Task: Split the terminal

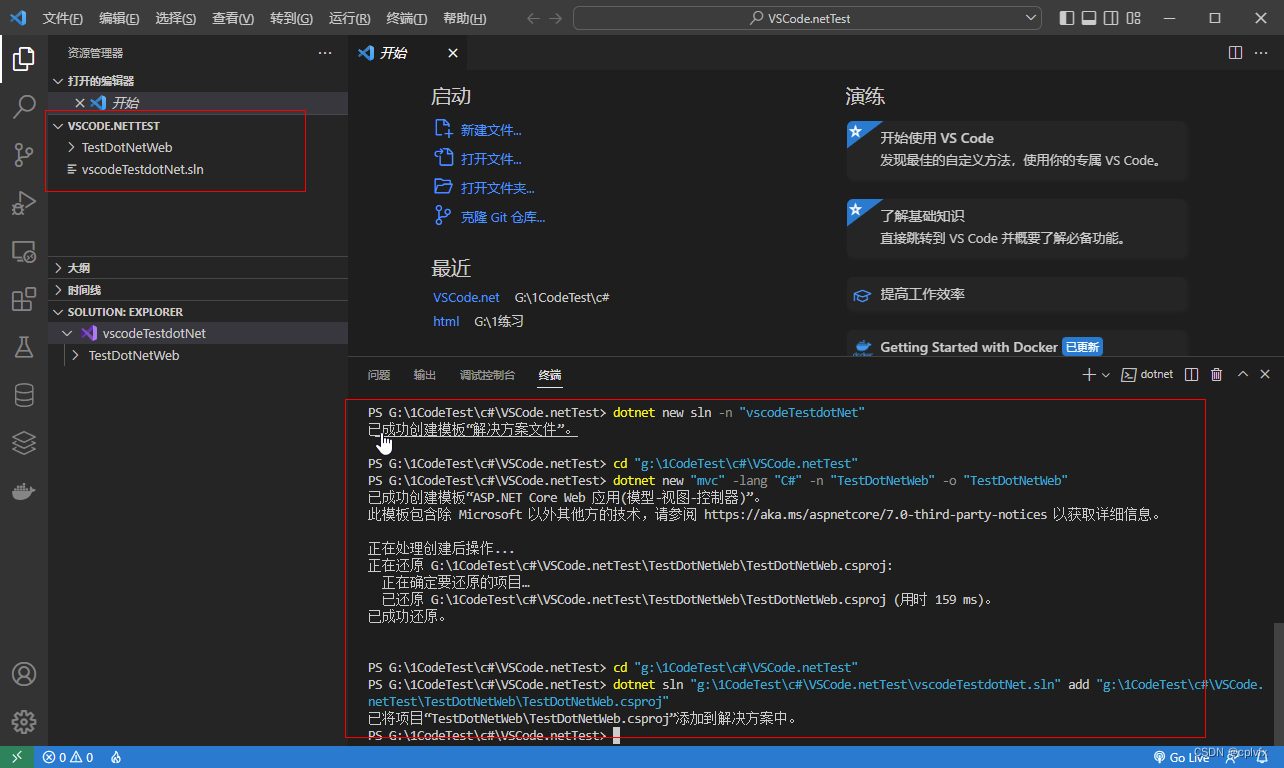Action: [x=1191, y=374]
